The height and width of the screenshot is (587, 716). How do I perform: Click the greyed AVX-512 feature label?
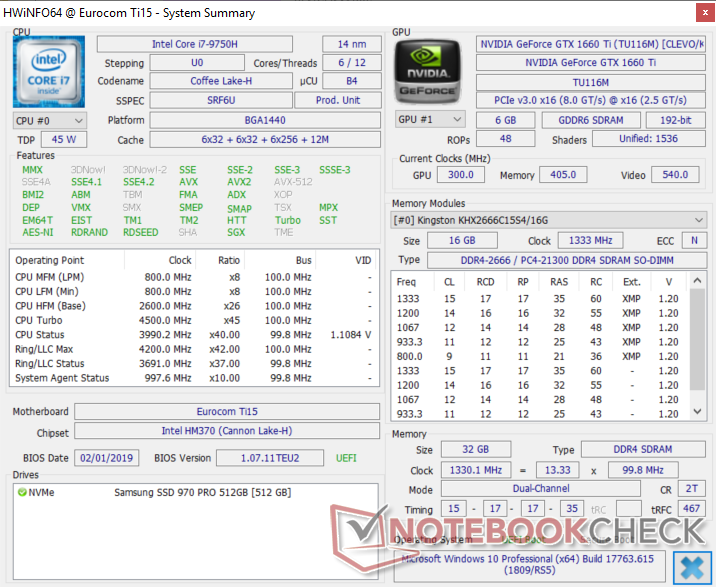[x=293, y=182]
